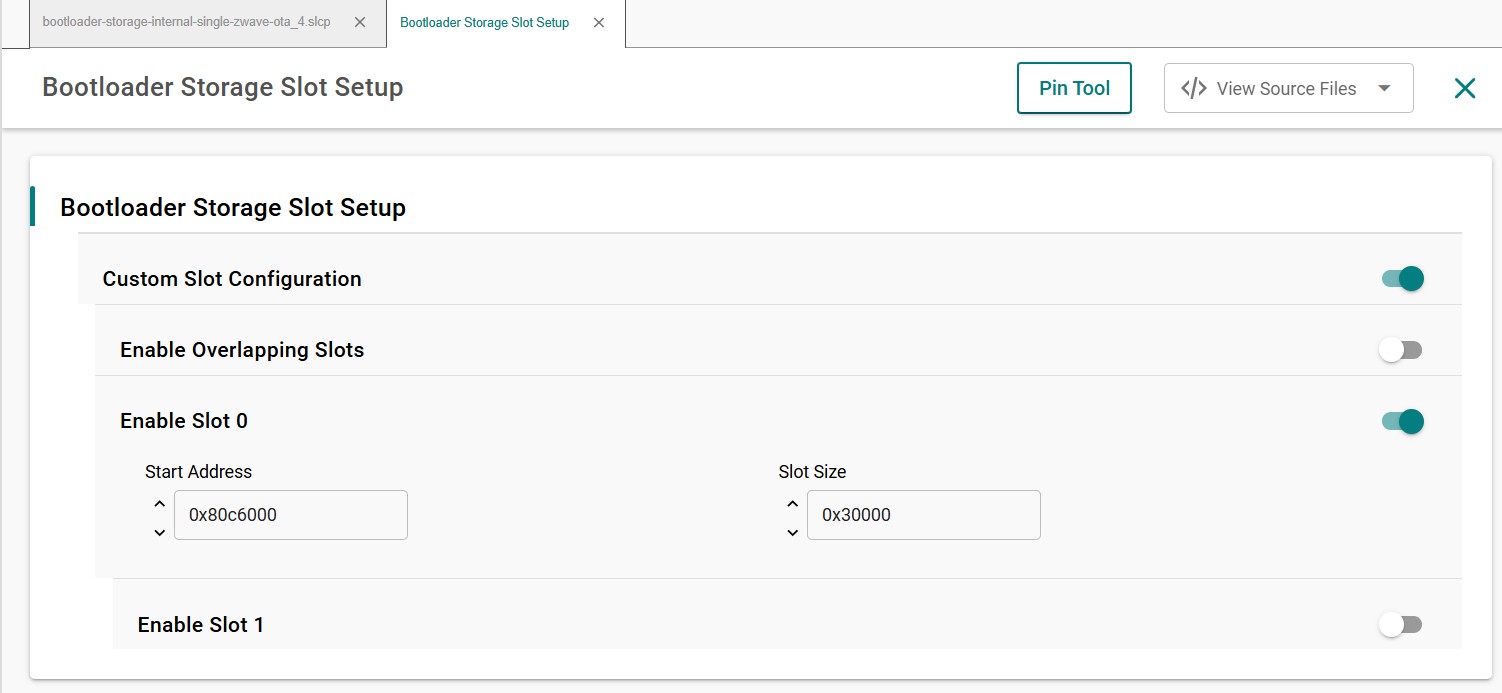Turn off the Enable Slot 0 toggle

(x=1402, y=421)
